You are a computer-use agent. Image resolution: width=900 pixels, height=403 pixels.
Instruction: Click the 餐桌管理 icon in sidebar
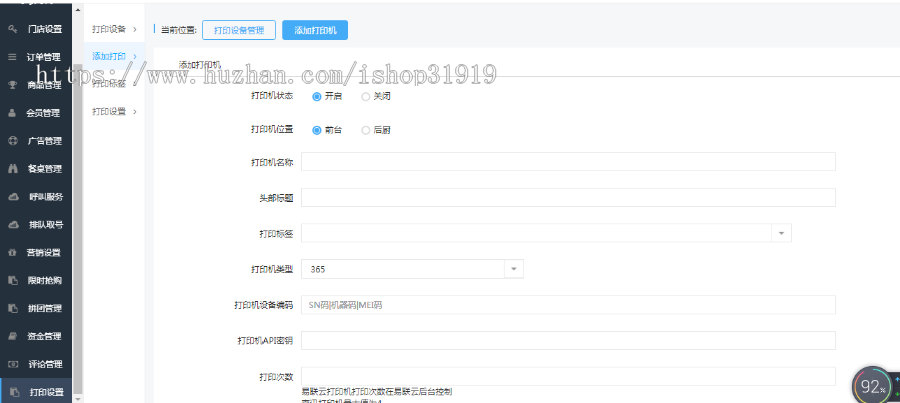tap(13, 169)
